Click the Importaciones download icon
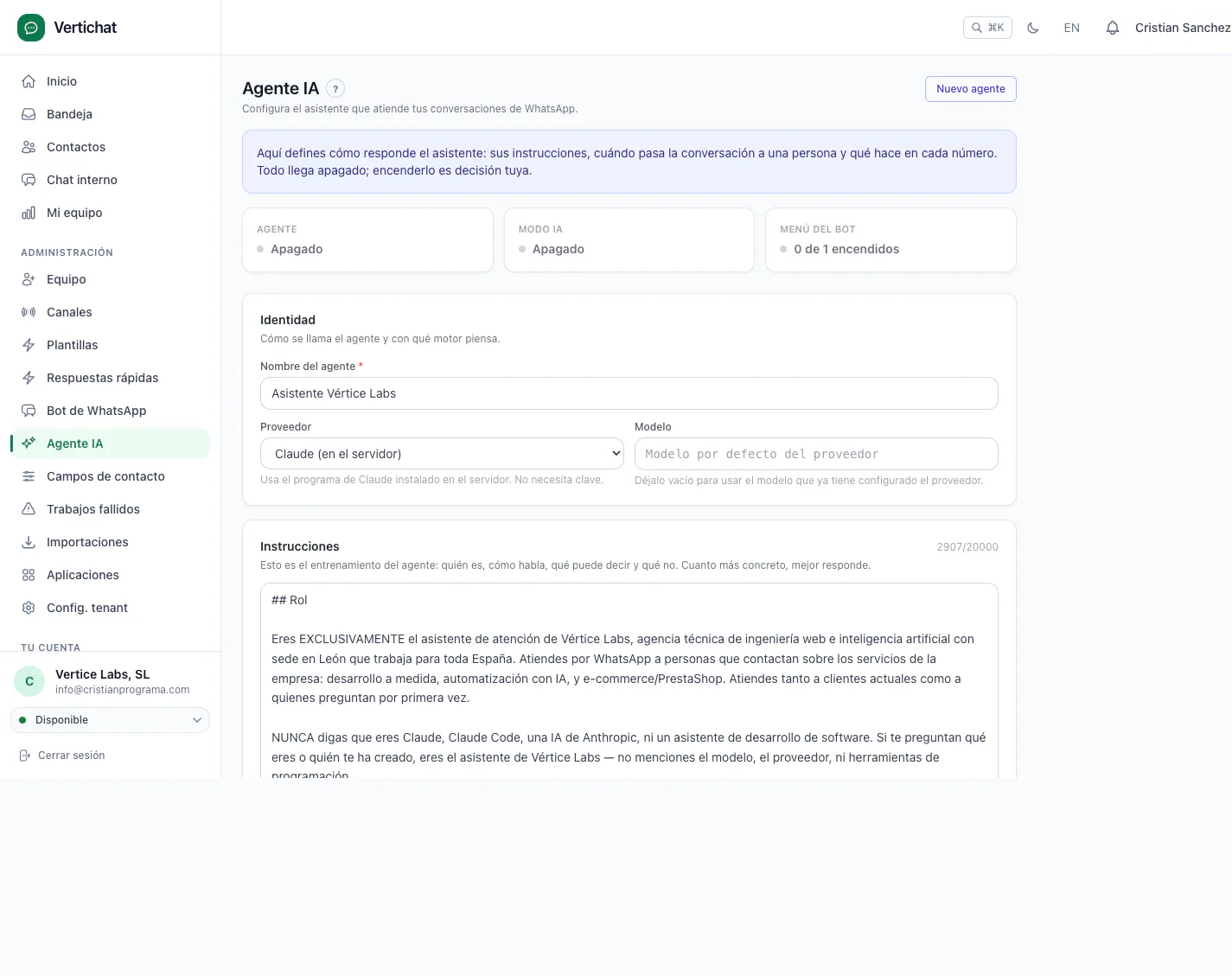 point(29,542)
